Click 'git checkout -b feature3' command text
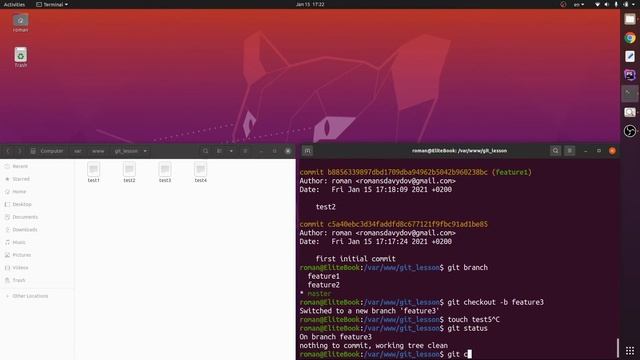Image resolution: width=640 pixels, height=360 pixels. click(496, 302)
